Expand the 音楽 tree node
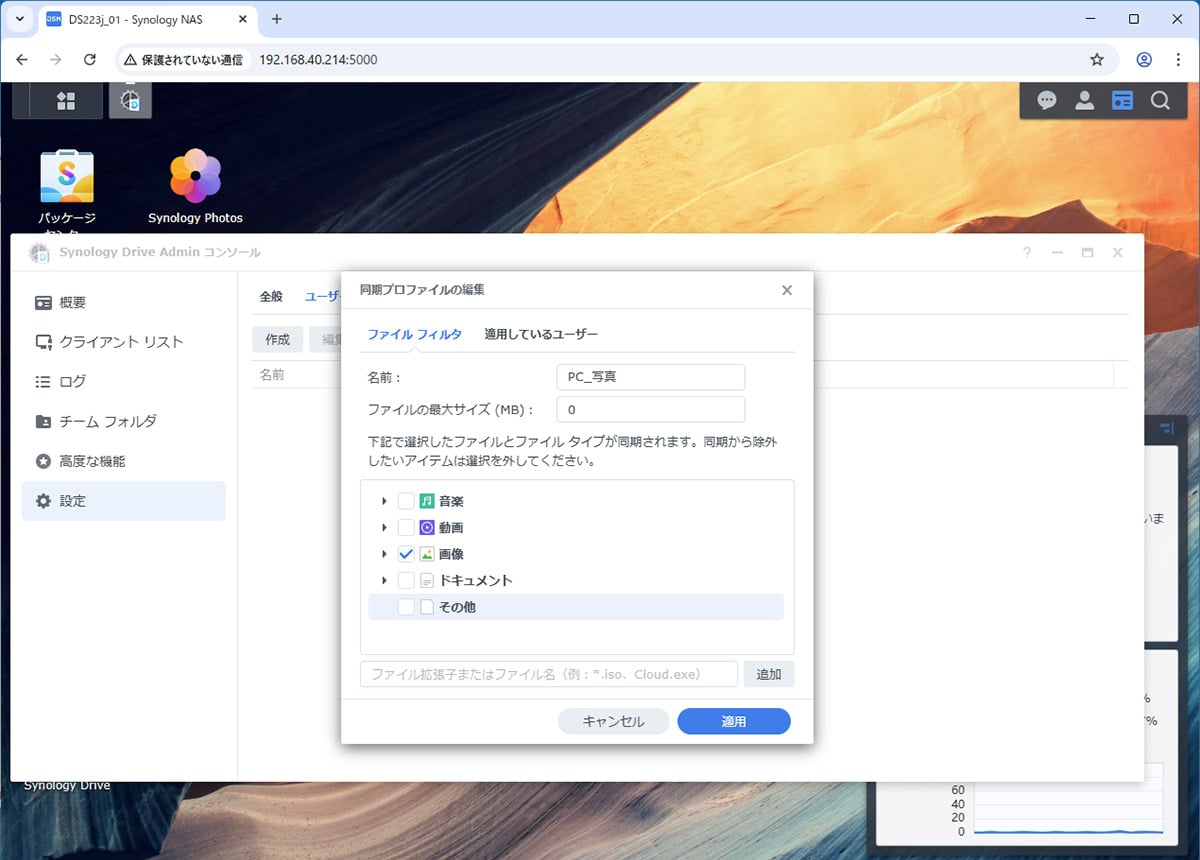Screen dimensions: 1200x860 [384, 501]
